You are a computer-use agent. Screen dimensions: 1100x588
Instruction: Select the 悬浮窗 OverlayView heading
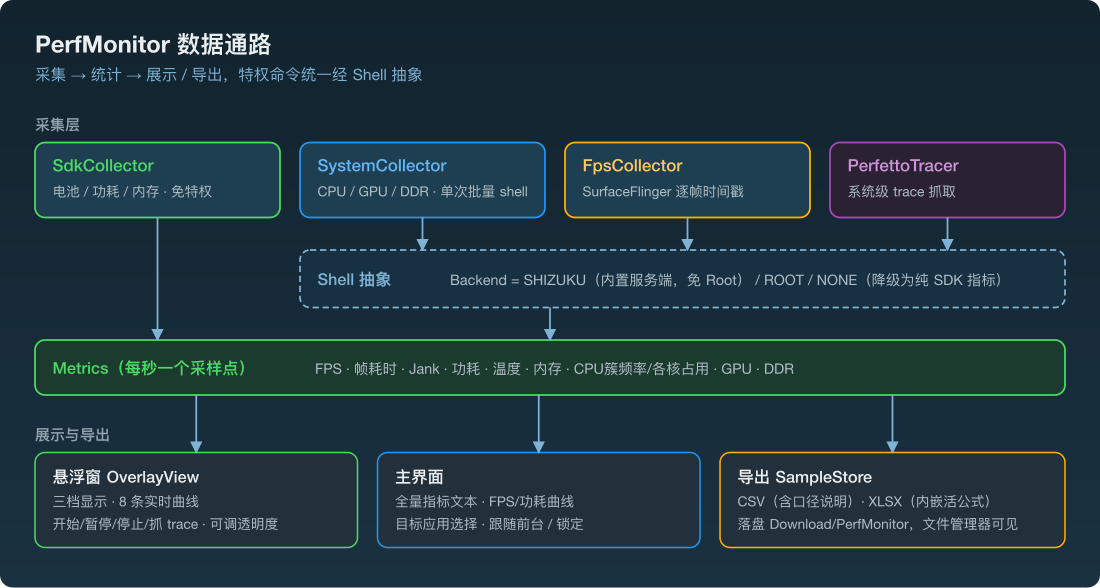coord(126,477)
